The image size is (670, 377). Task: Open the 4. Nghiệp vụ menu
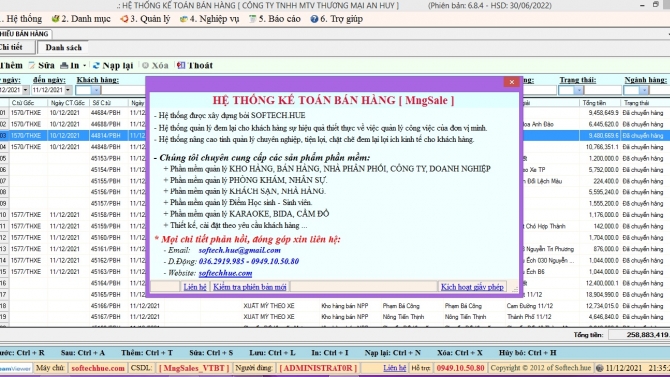coord(209,19)
